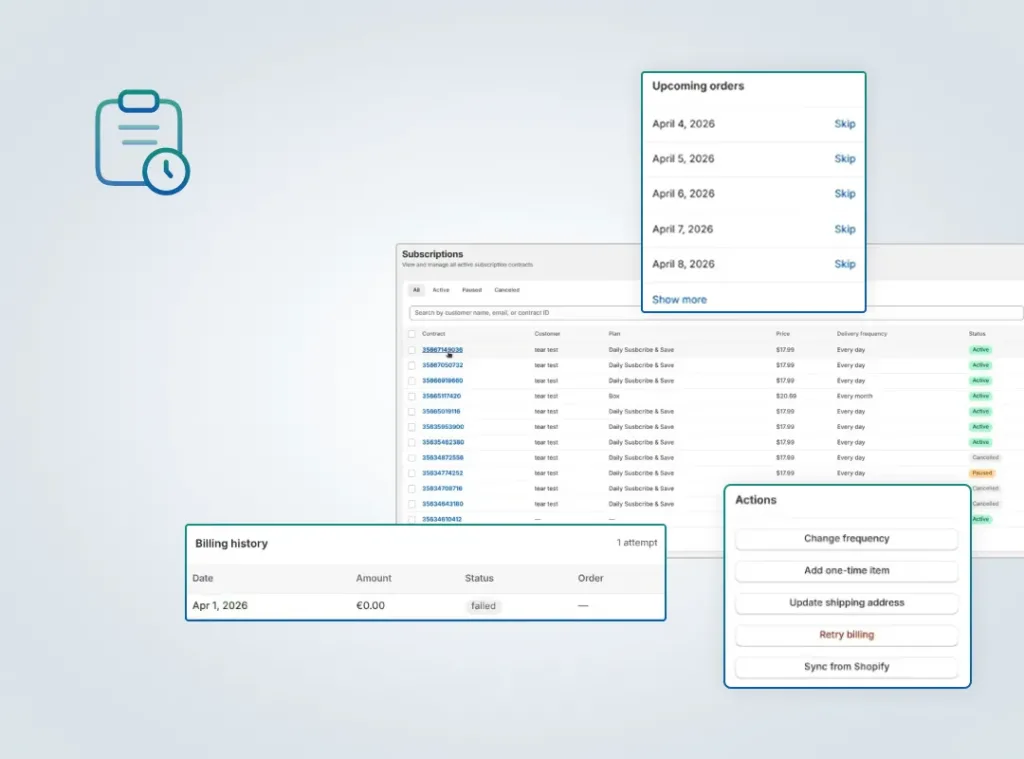The width and height of the screenshot is (1024, 759).
Task: Open contract link 35835482380
Action: [443, 442]
